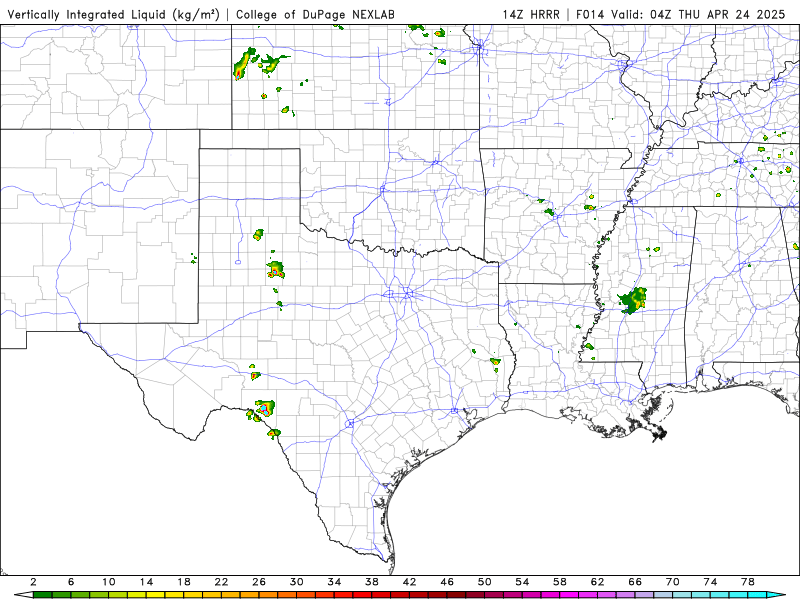Click the legend value '74'
Image resolution: width=800 pixels, height=600 pixels.
click(710, 582)
